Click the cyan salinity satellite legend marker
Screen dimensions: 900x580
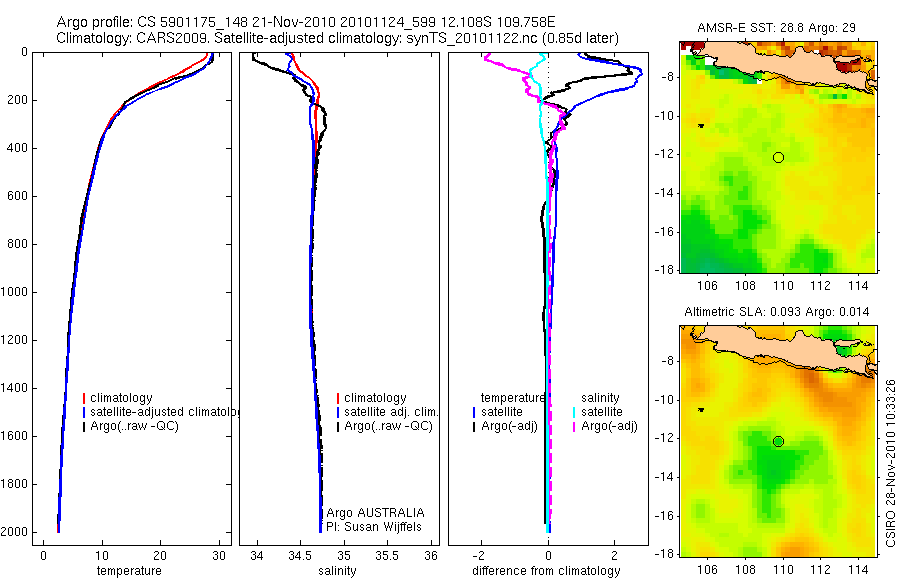click(574, 412)
